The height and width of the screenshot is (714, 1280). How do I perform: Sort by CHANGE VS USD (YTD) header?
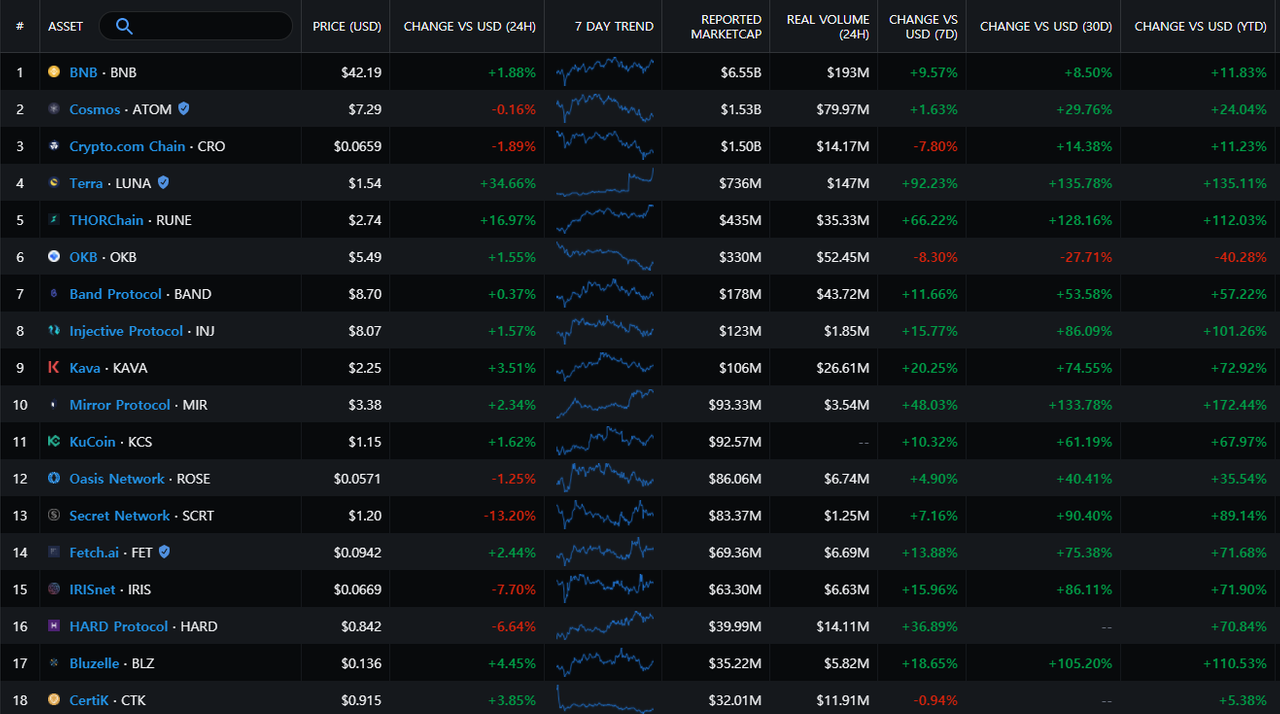click(x=1201, y=26)
